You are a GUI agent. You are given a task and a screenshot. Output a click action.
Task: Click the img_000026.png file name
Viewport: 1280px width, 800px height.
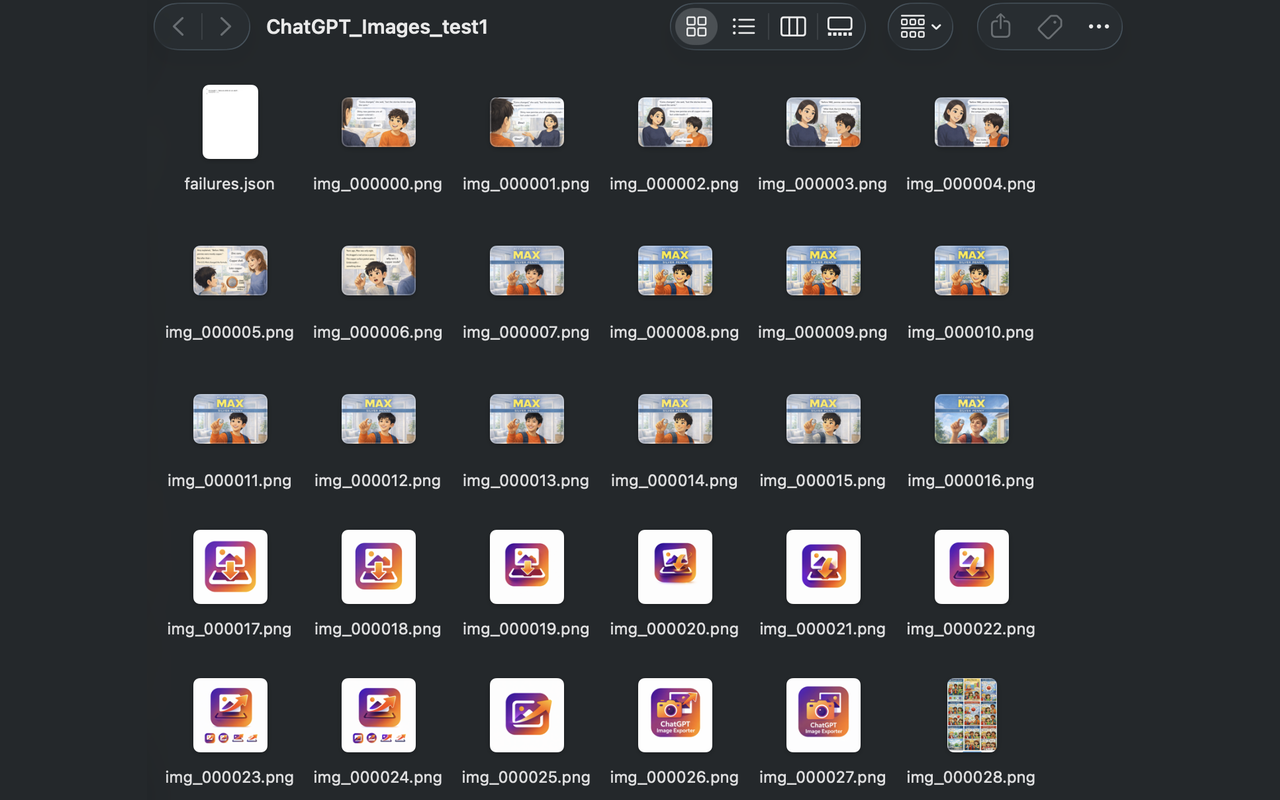point(675,777)
